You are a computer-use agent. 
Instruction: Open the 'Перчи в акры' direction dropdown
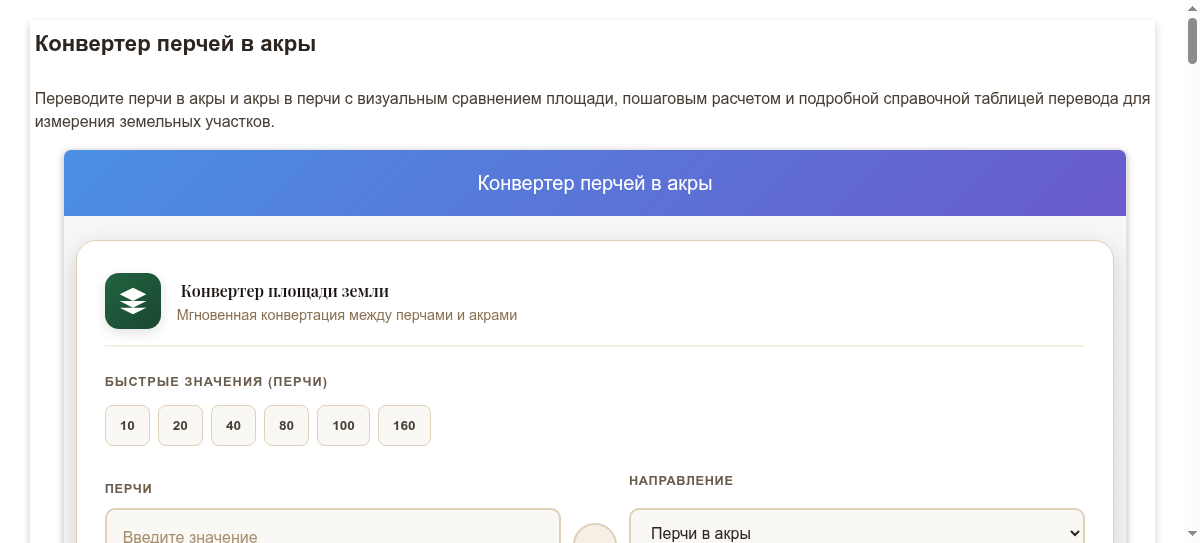pyautogui.click(x=857, y=528)
